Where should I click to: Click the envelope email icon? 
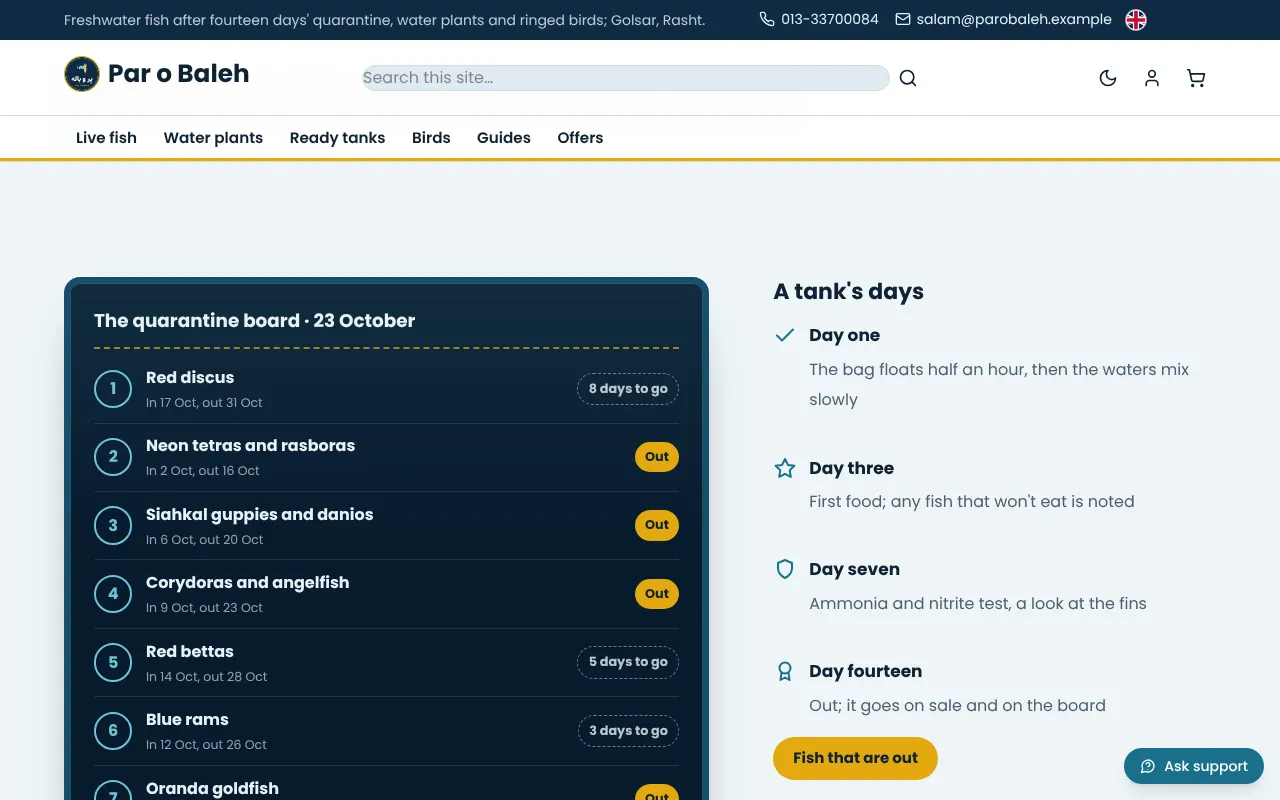(903, 19)
